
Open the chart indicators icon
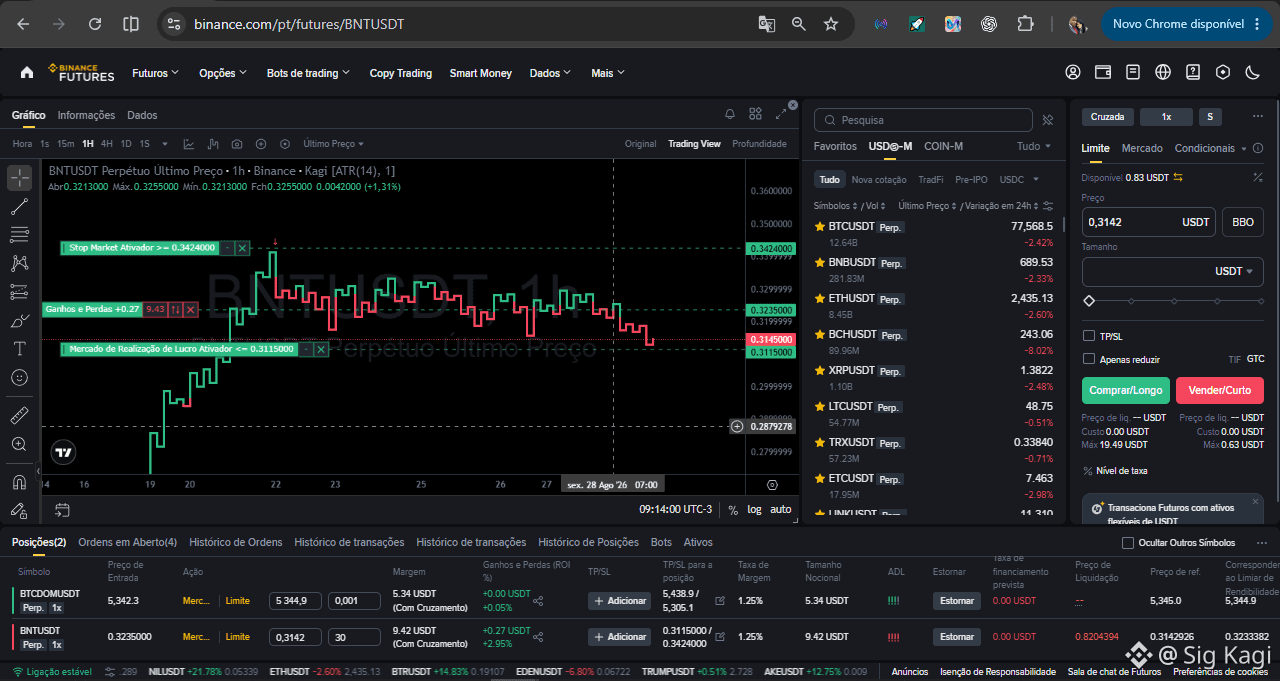[189, 144]
